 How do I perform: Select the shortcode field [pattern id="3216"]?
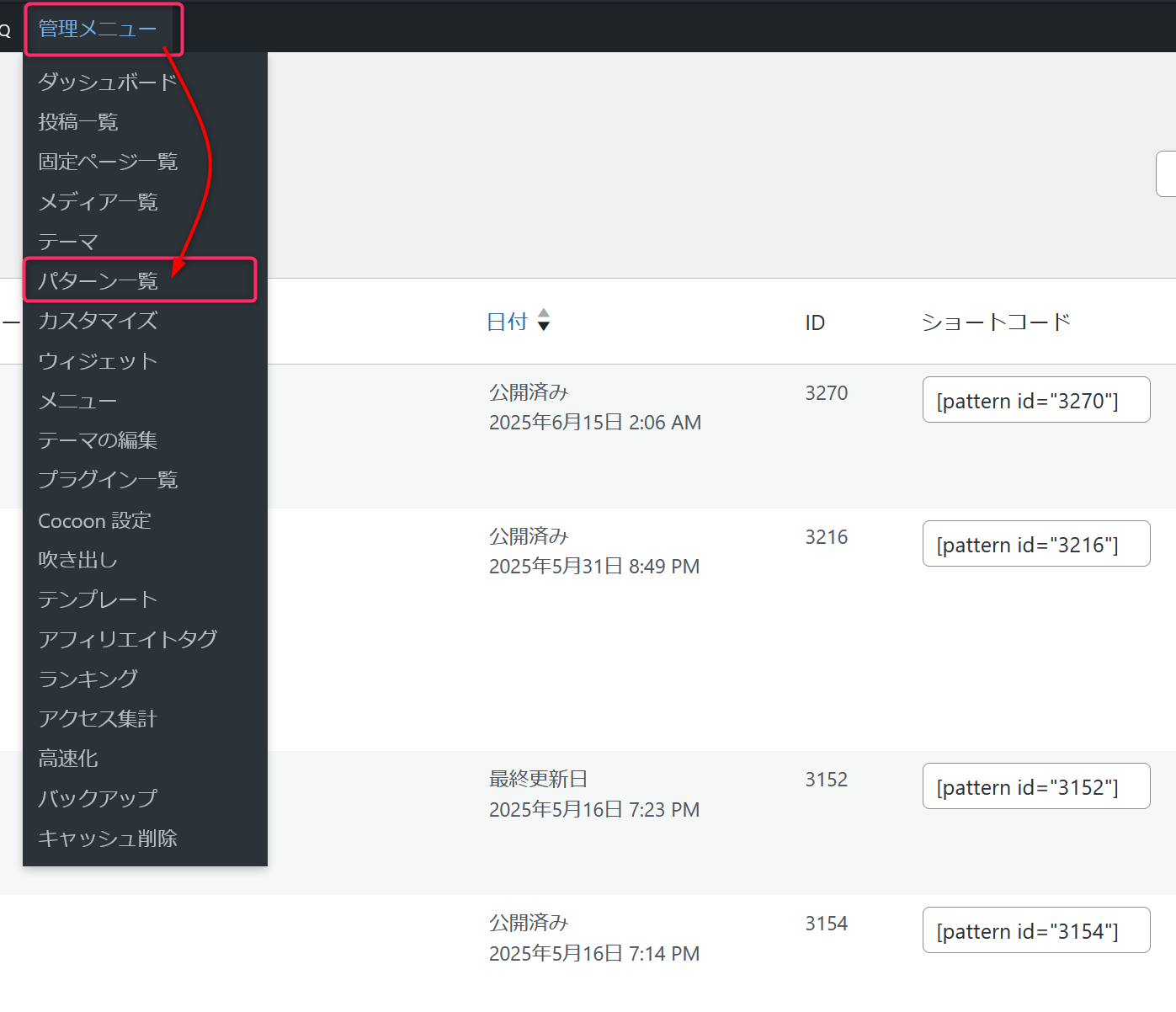[x=1036, y=544]
